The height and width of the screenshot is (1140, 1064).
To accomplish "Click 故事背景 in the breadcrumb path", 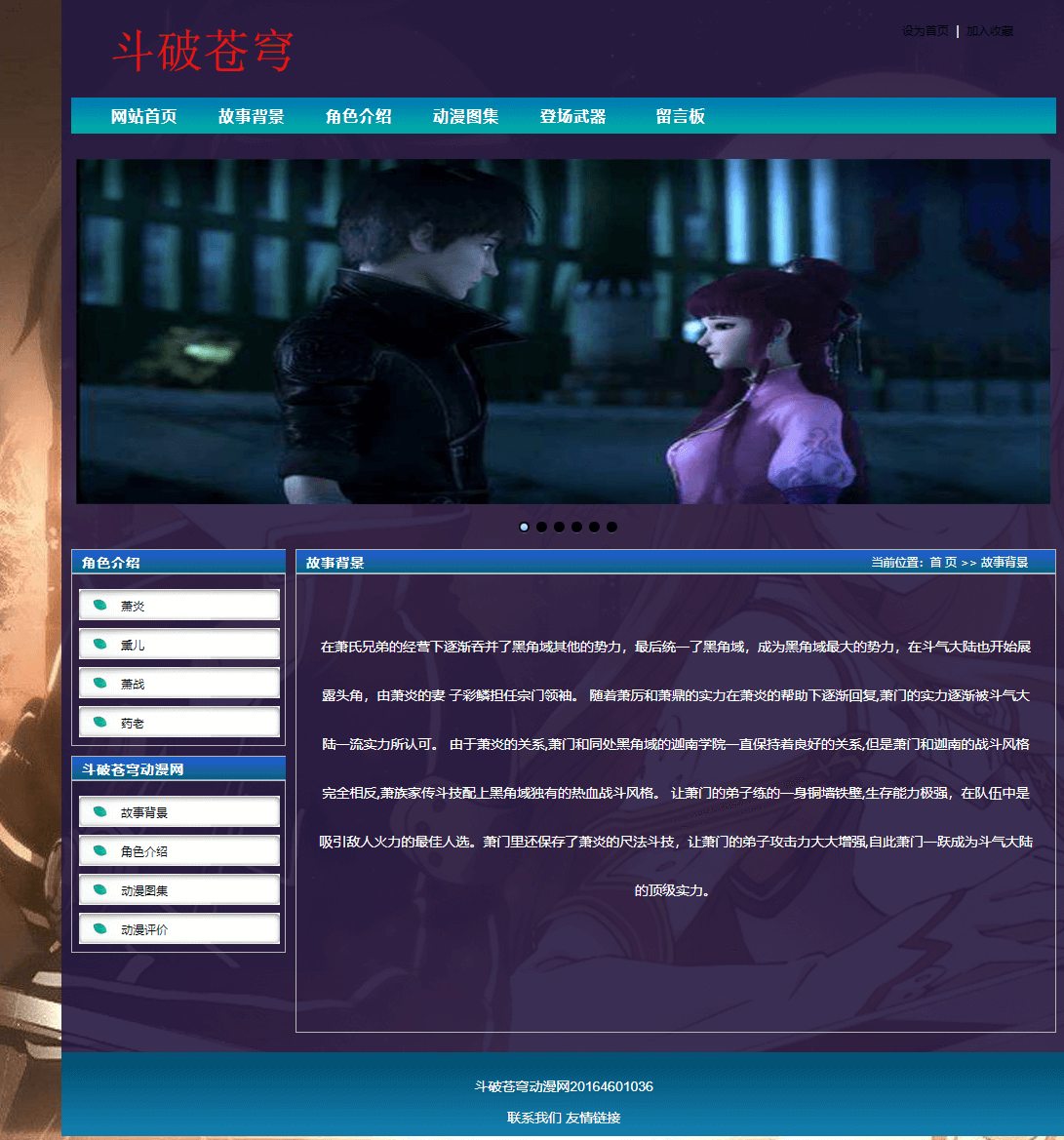I will tap(1005, 562).
